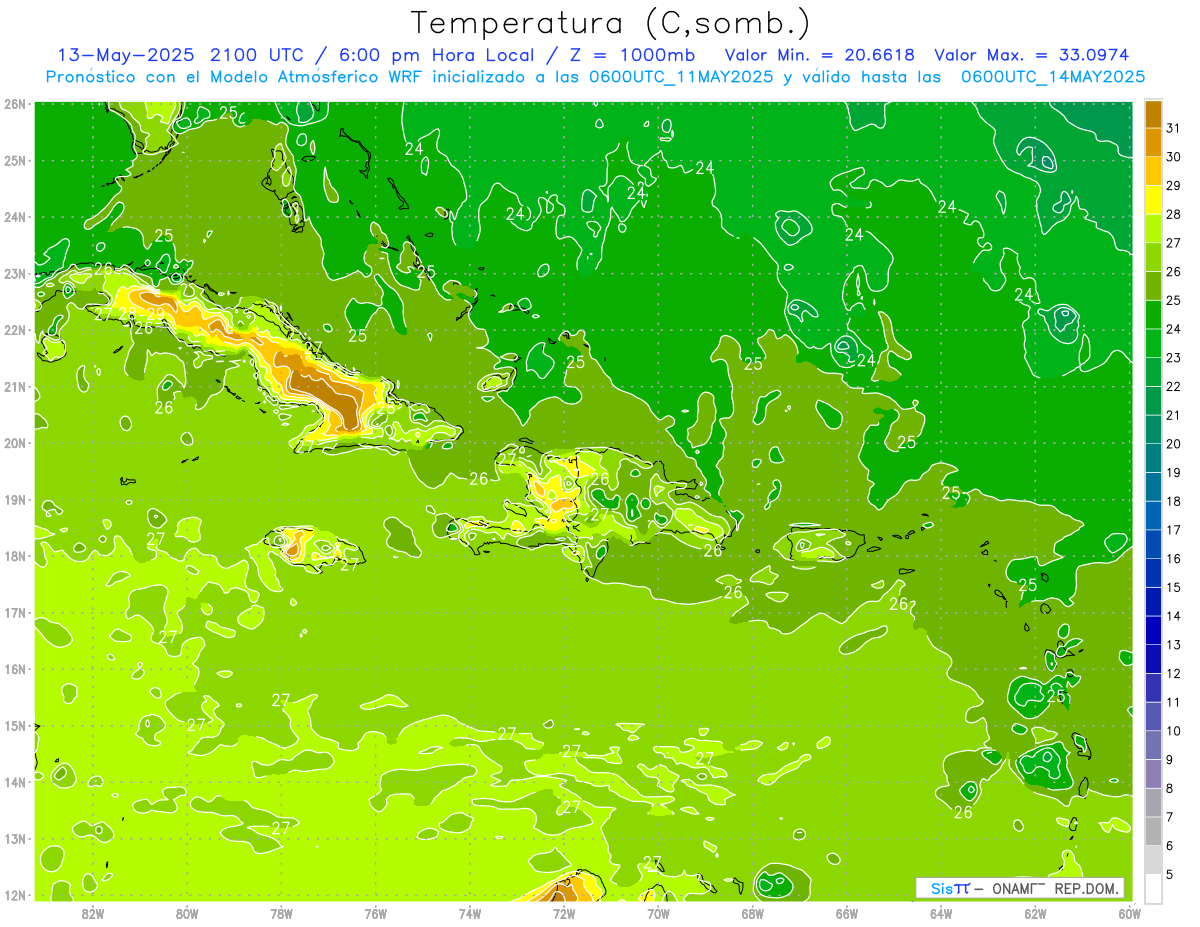Viewport: 1200px width, 927px height.
Task: Click the latitude label '24N'
Action: 15,217
